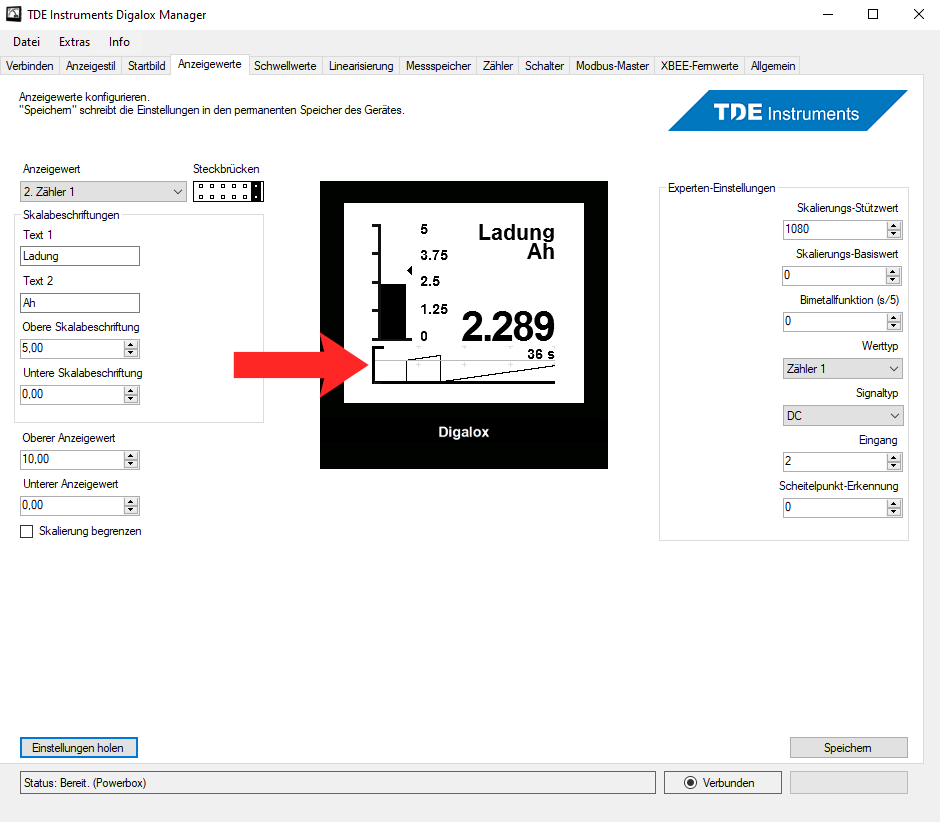940x822 pixels.
Task: Click the Scheitelpunkt-Erkennung value field
Action: pos(834,507)
